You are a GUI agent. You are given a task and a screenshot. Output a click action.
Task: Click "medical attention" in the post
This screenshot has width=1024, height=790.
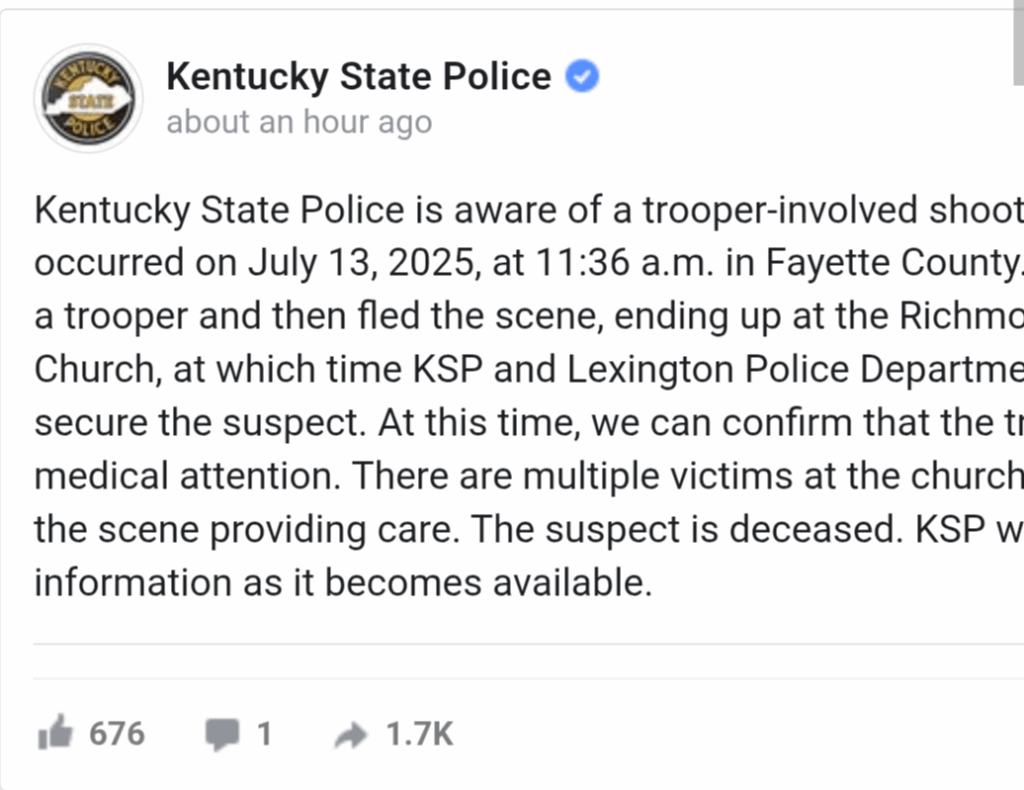click(185, 476)
